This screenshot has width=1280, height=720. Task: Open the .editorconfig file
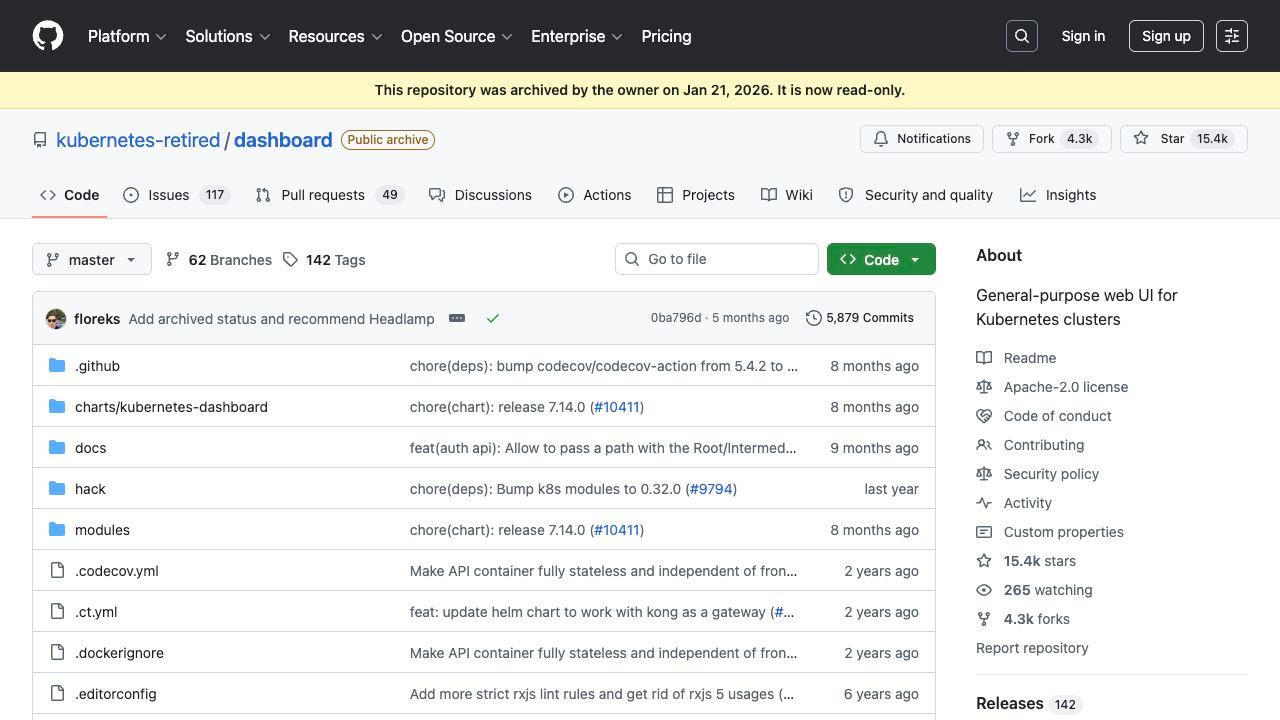115,694
